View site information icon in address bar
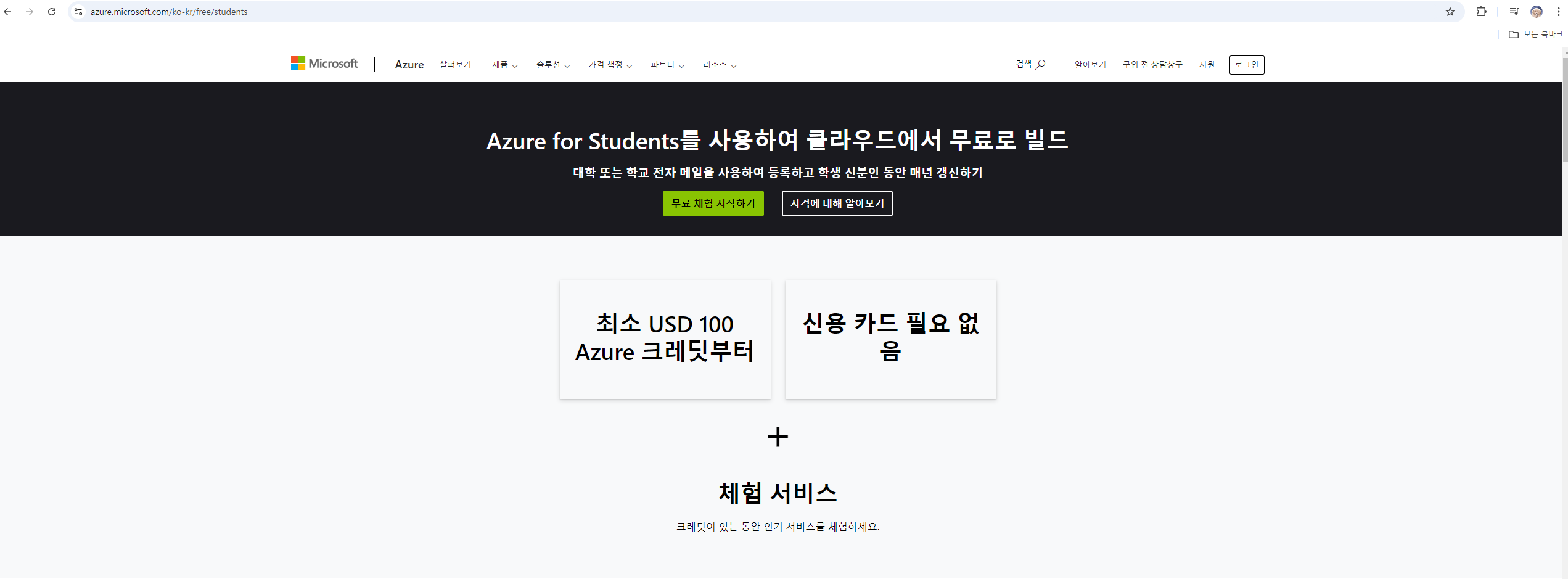This screenshot has height=579, width=1568. coord(78,12)
